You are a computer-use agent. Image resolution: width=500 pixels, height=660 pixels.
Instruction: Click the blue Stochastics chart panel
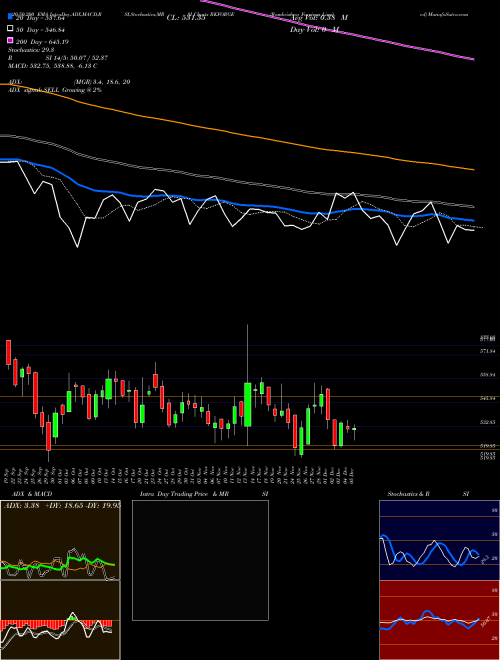437,540
